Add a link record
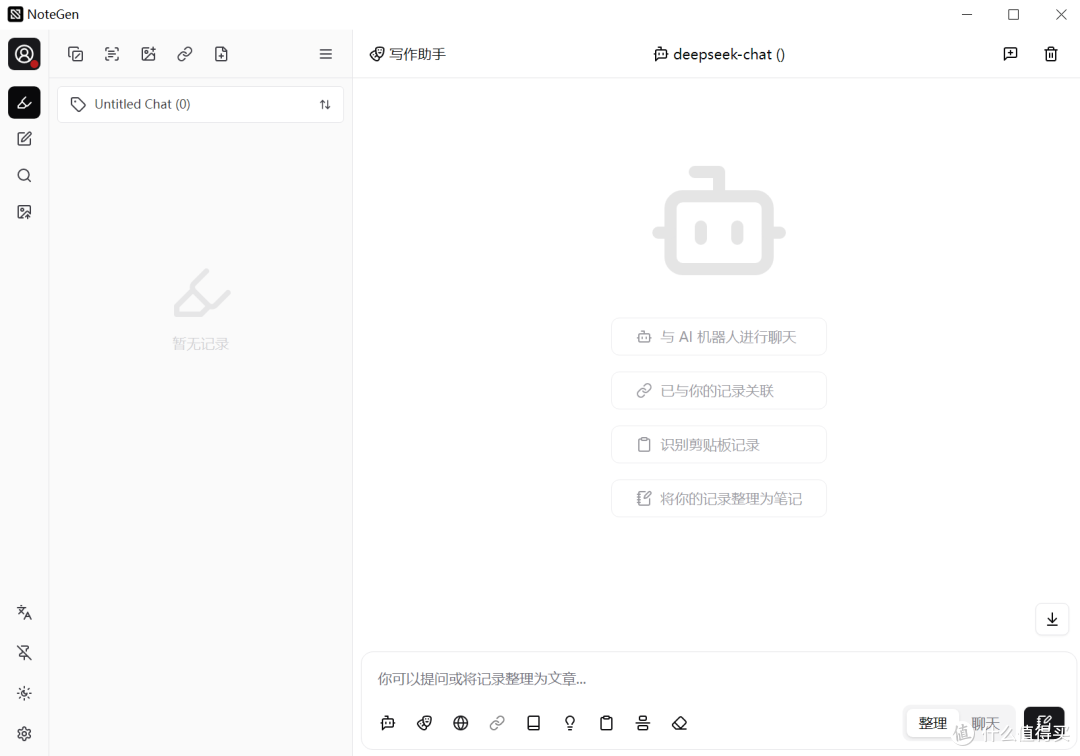The height and width of the screenshot is (756, 1080). [x=184, y=54]
